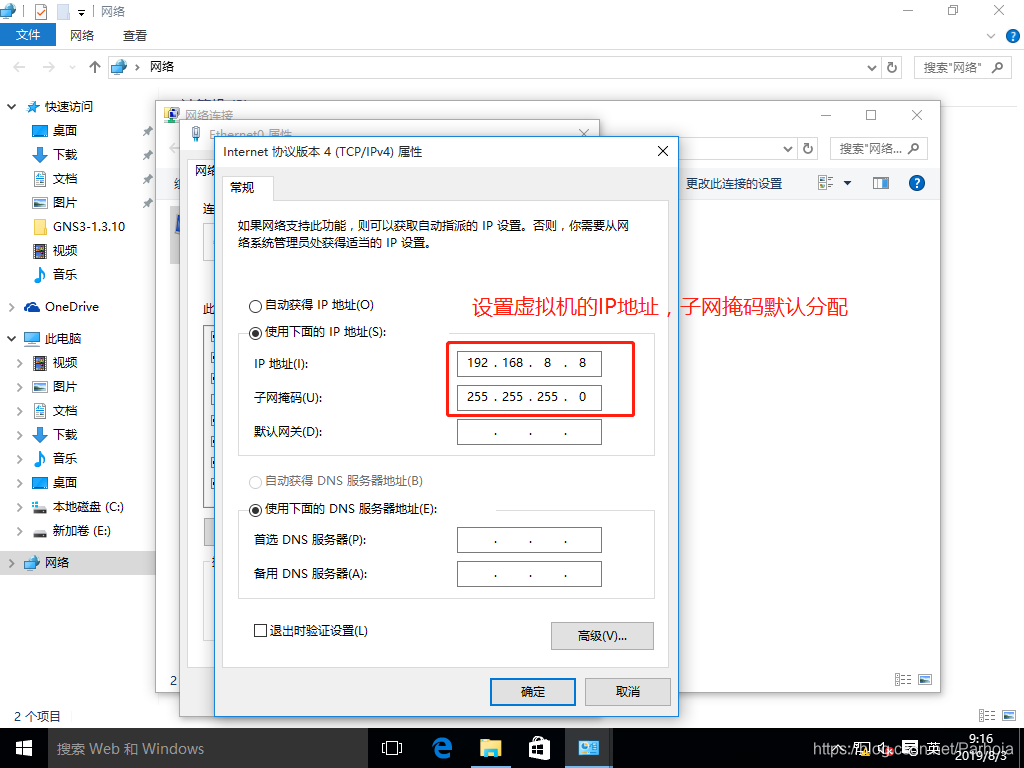Screen dimensions: 1024x768
Task: Cancel with the 取消 button
Action: [x=628, y=692]
